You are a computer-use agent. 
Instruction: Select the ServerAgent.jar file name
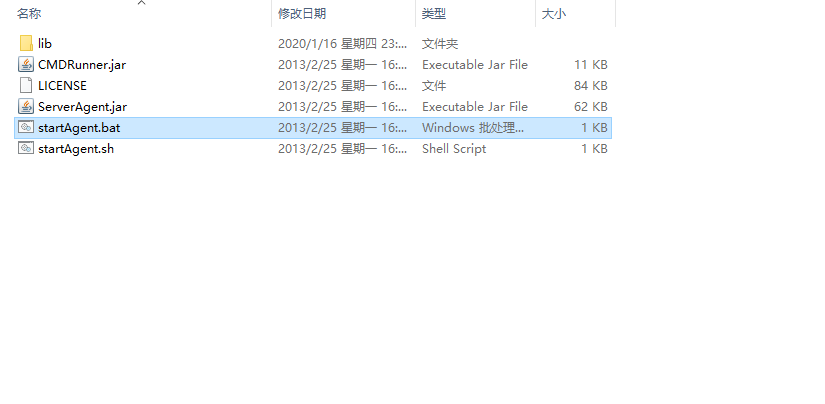(x=83, y=107)
